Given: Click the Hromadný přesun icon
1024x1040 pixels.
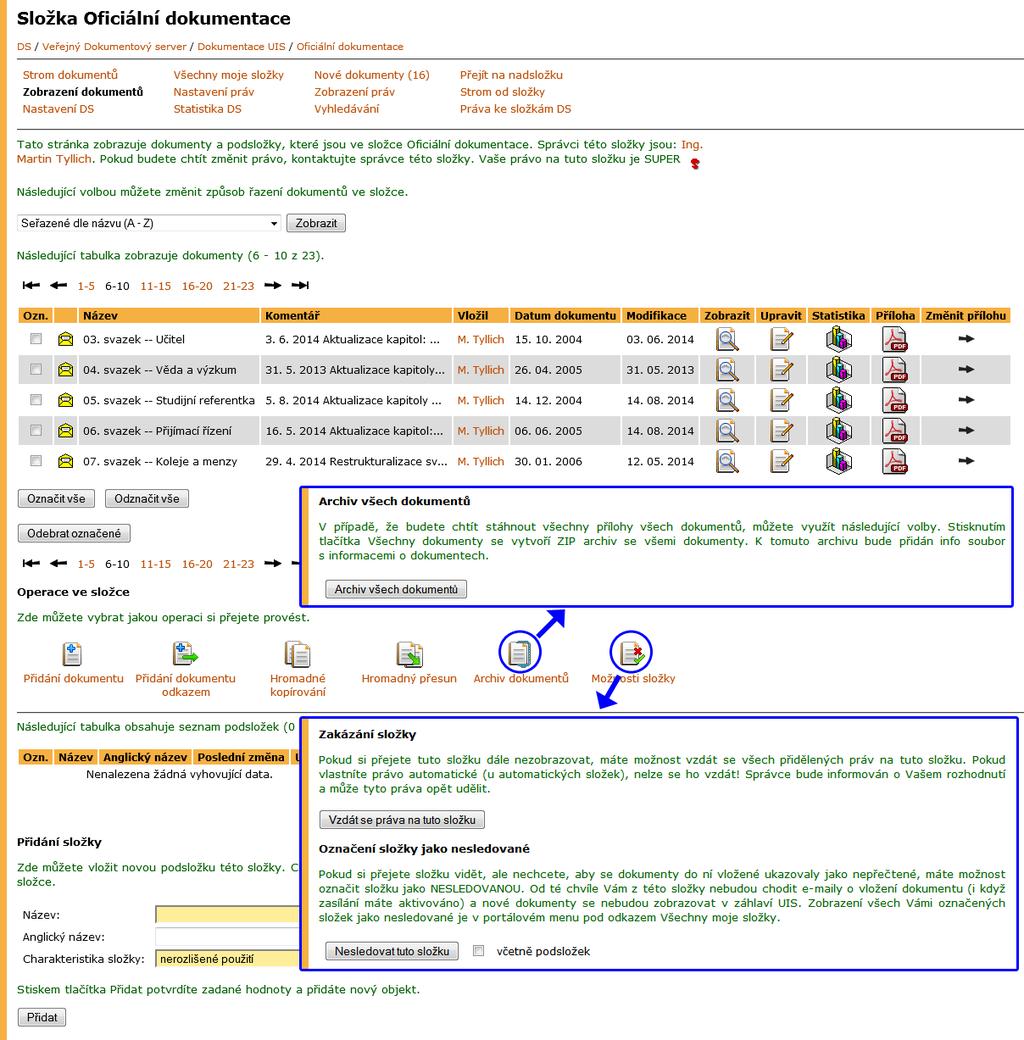Looking at the screenshot, I should click(409, 654).
